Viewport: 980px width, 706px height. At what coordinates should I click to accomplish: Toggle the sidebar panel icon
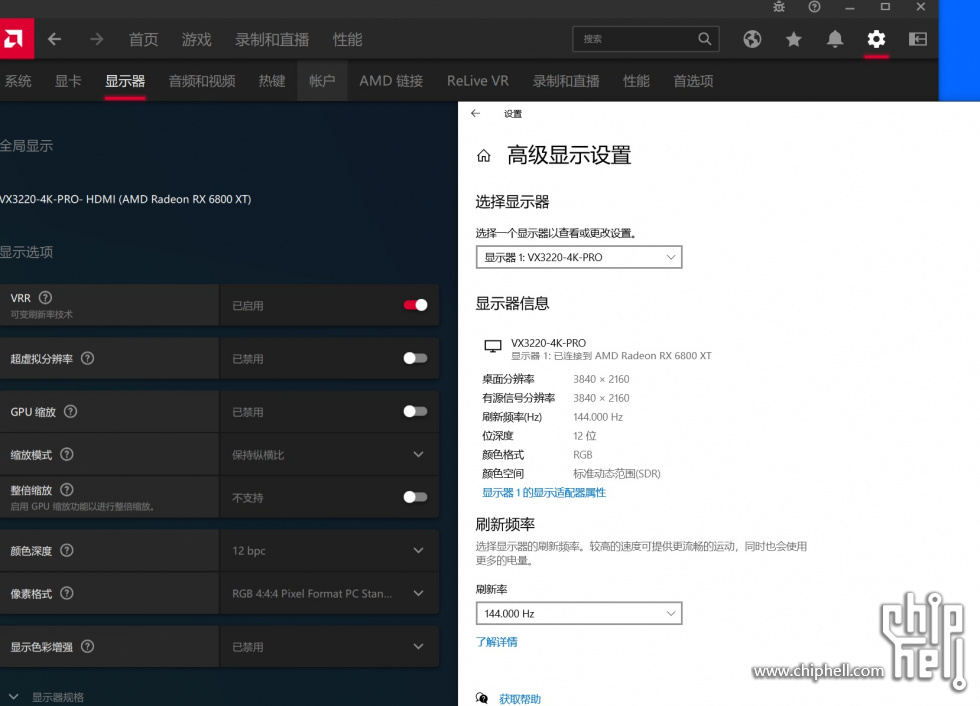[918, 39]
